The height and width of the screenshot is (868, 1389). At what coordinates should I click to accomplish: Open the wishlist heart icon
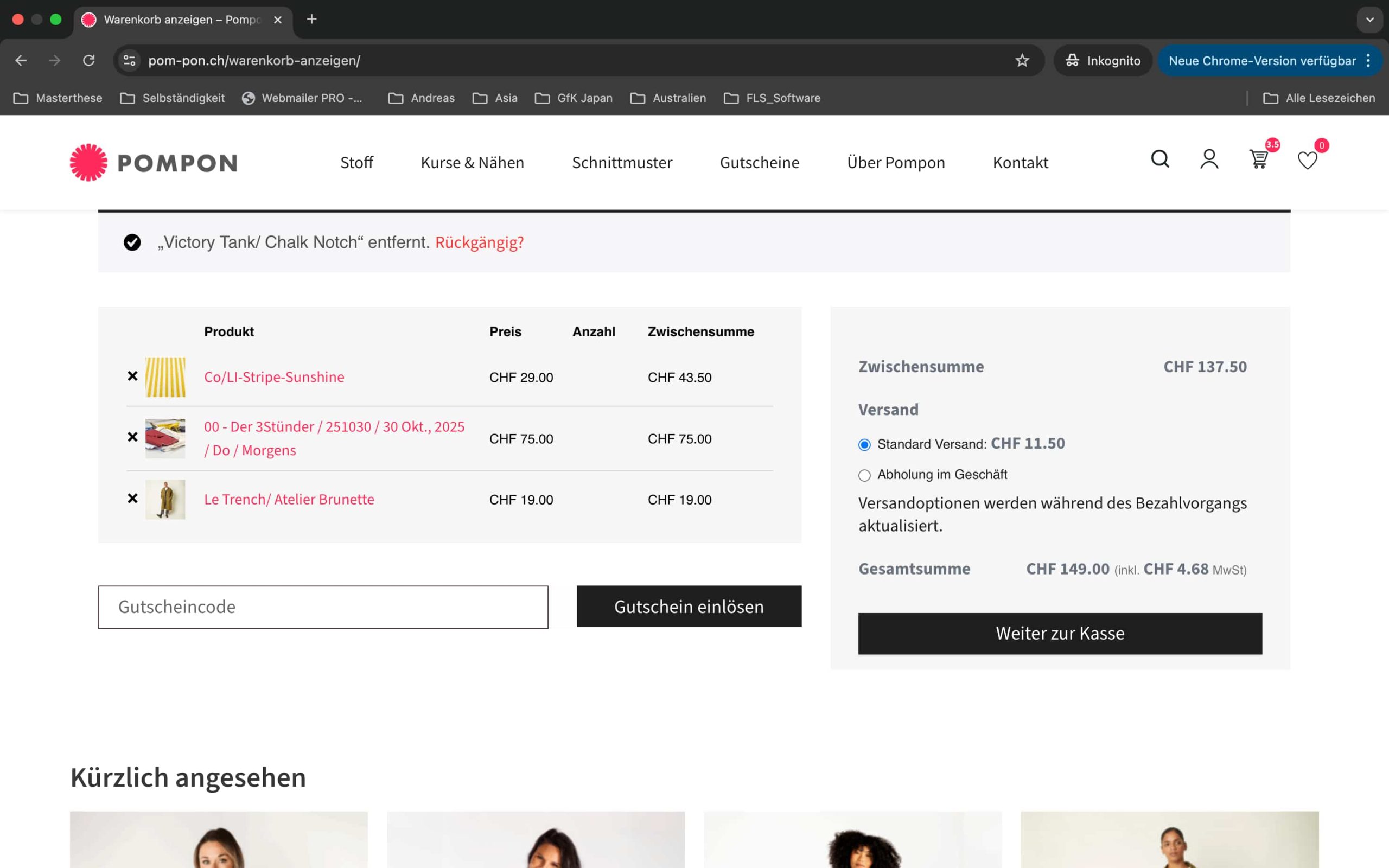(x=1307, y=160)
